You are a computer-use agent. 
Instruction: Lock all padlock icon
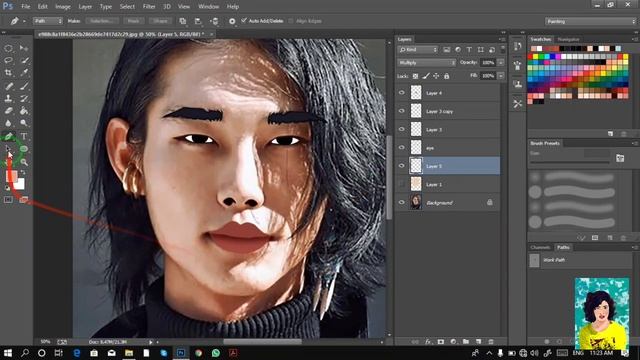click(x=447, y=76)
